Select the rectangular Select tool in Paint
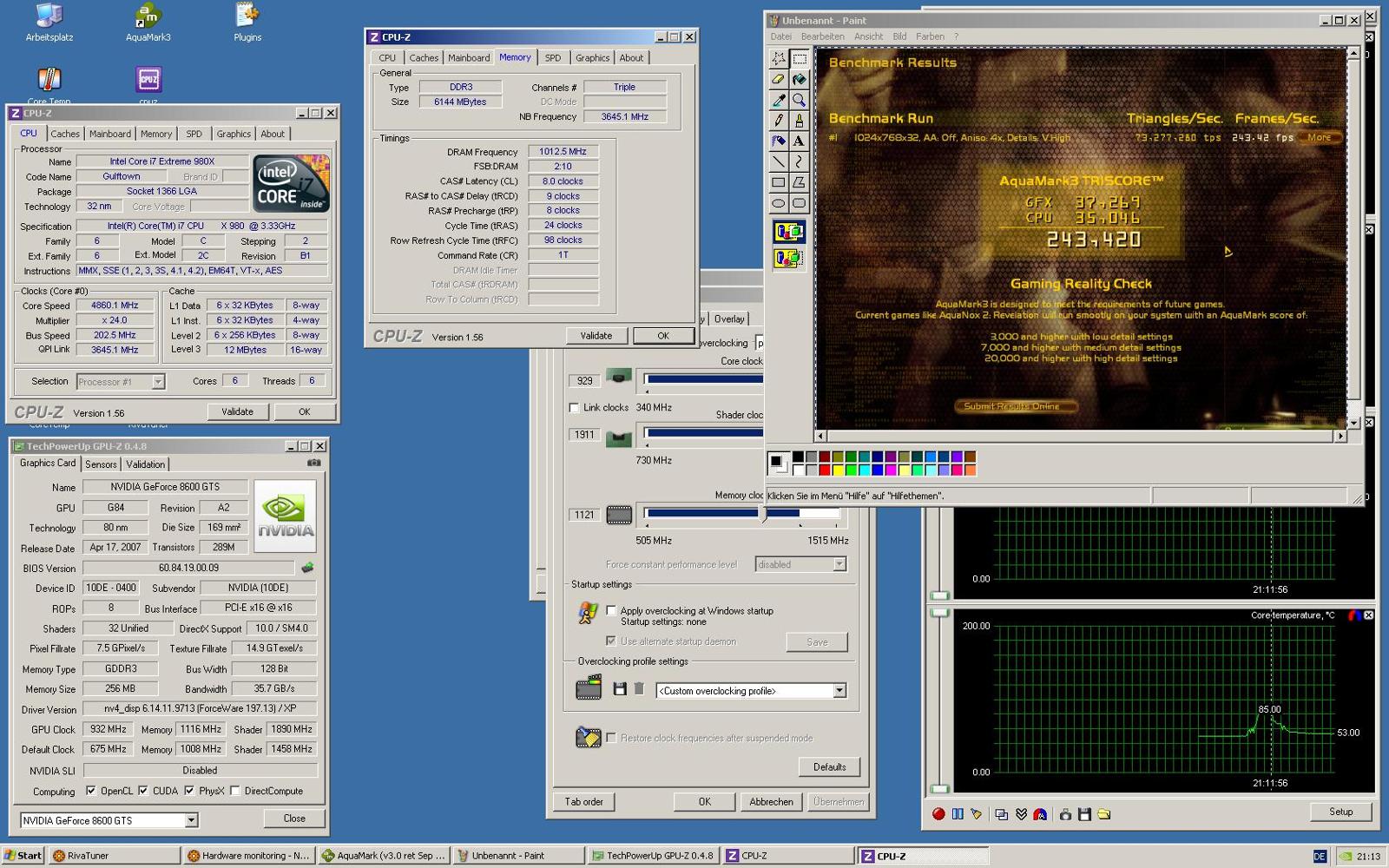 pyautogui.click(x=800, y=58)
